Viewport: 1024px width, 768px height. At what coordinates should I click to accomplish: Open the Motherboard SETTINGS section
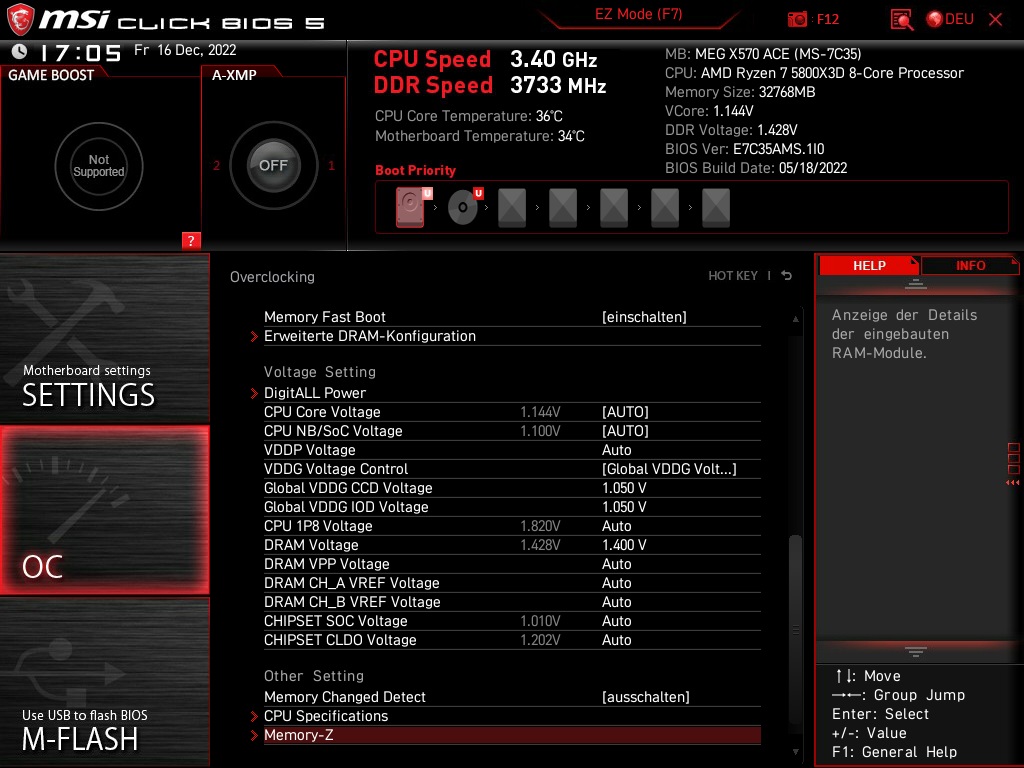pos(104,338)
